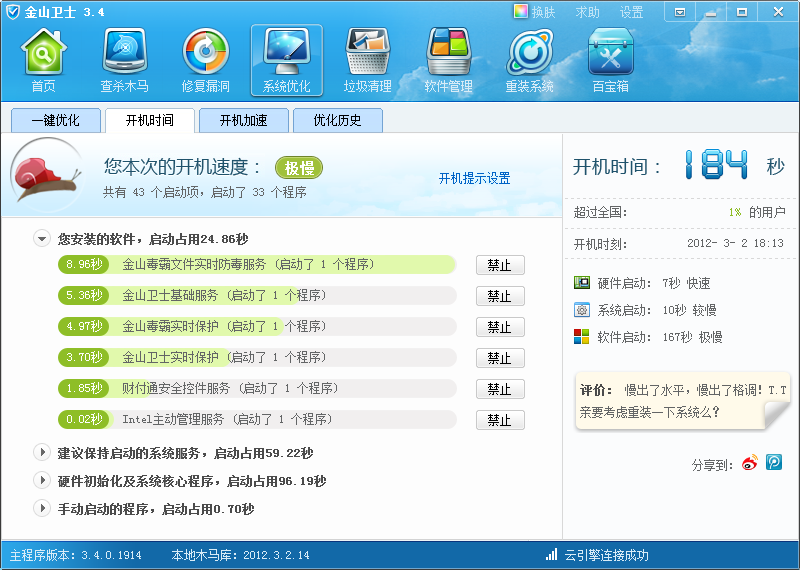Click the 硬件启动 hardware icon
The width and height of the screenshot is (800, 570).
(582, 283)
